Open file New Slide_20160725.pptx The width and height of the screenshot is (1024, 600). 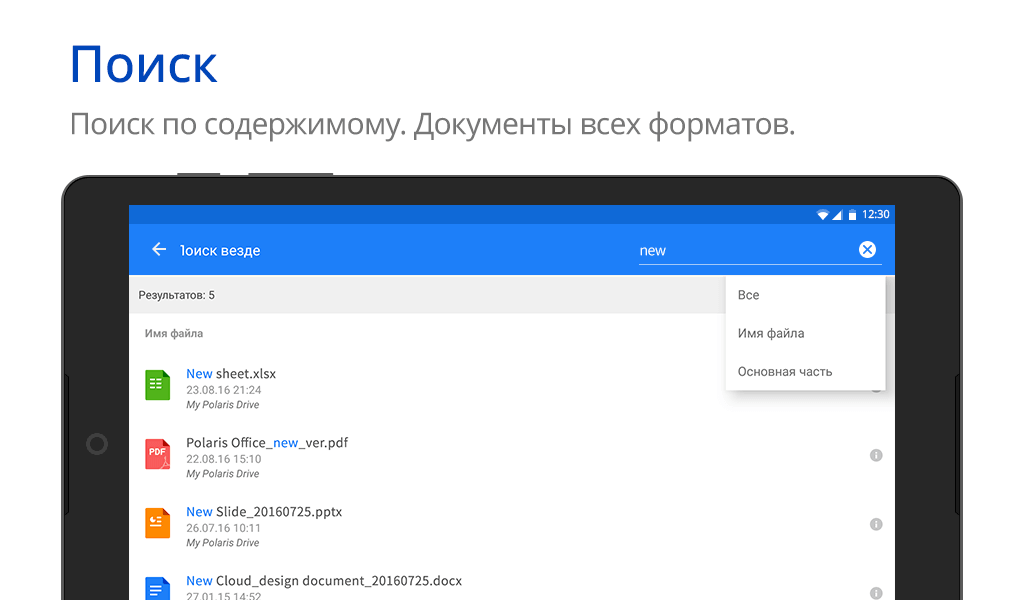click(x=264, y=512)
